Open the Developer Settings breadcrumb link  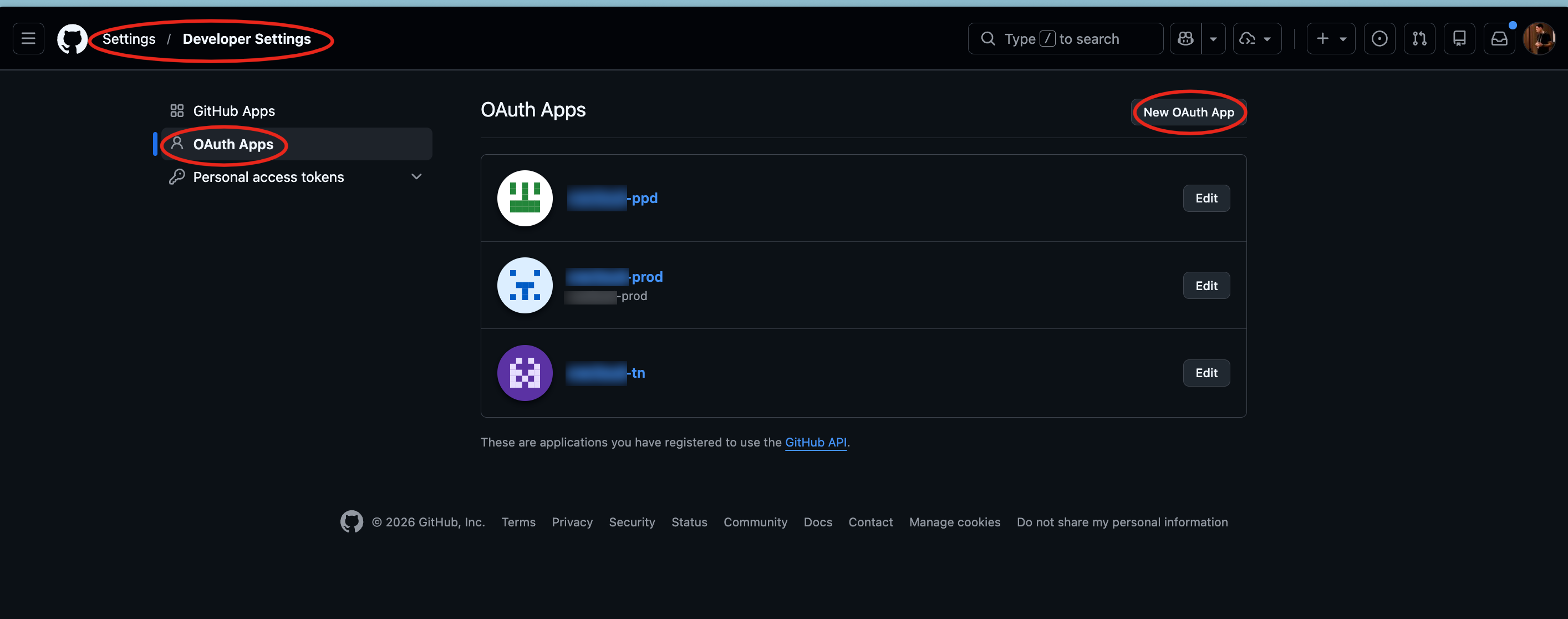point(247,39)
